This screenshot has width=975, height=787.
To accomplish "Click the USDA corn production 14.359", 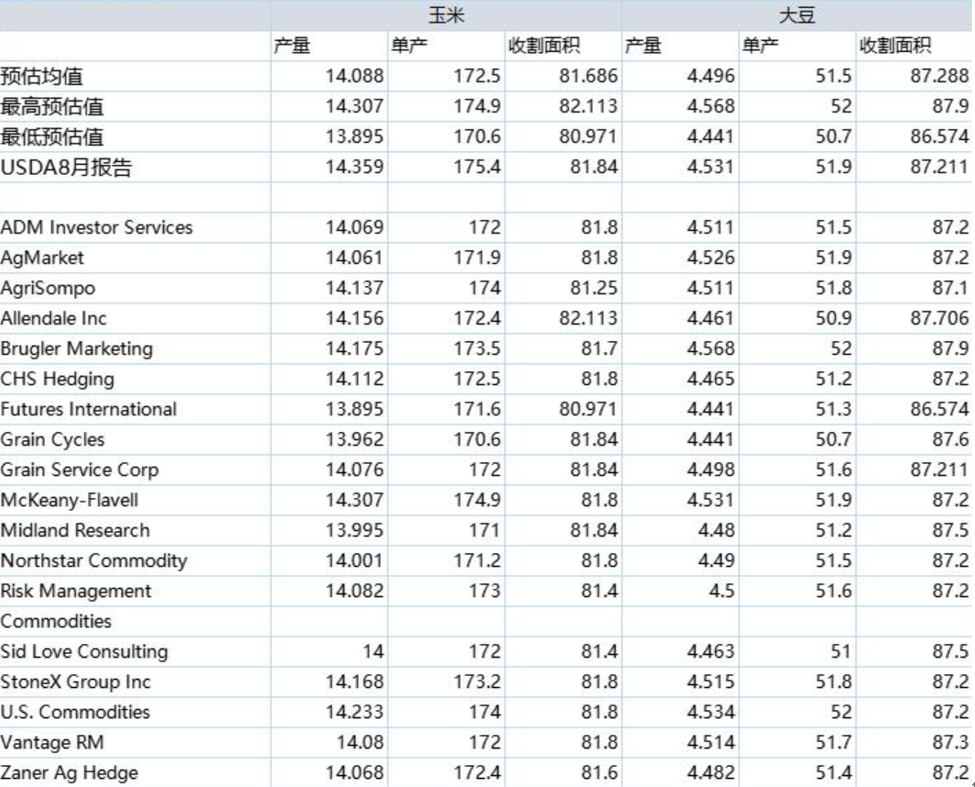I will pyautogui.click(x=354, y=167).
